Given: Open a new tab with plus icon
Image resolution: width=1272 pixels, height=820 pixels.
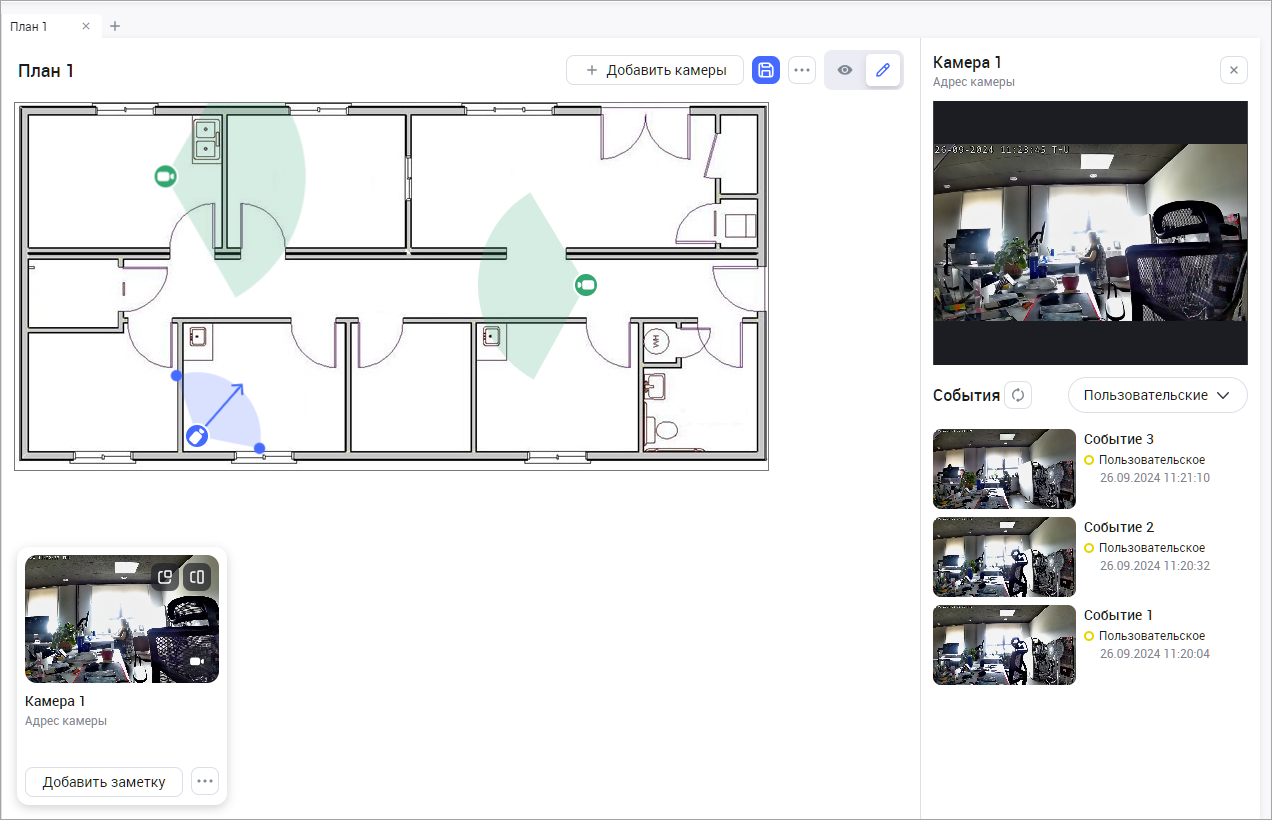Looking at the screenshot, I should [115, 26].
